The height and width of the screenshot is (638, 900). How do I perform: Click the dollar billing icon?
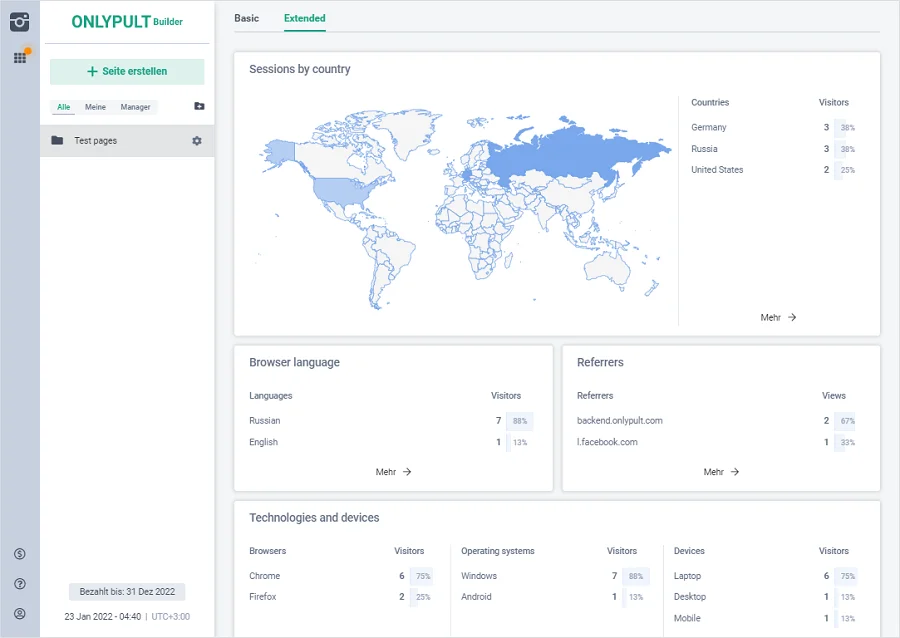pos(19,554)
